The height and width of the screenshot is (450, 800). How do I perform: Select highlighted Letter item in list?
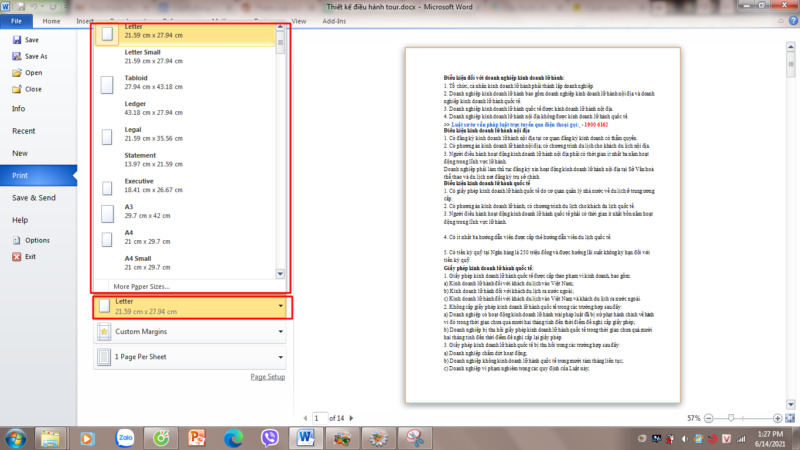[185, 34]
